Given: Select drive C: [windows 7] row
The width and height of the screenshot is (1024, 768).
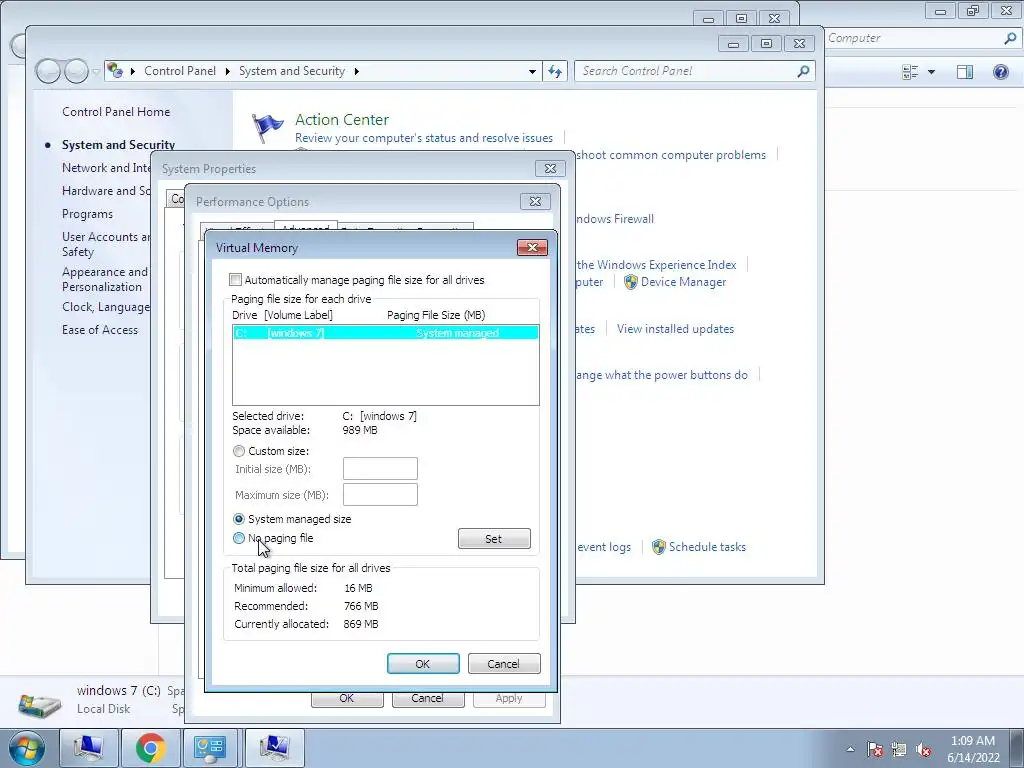Looking at the screenshot, I should click(x=385, y=333).
